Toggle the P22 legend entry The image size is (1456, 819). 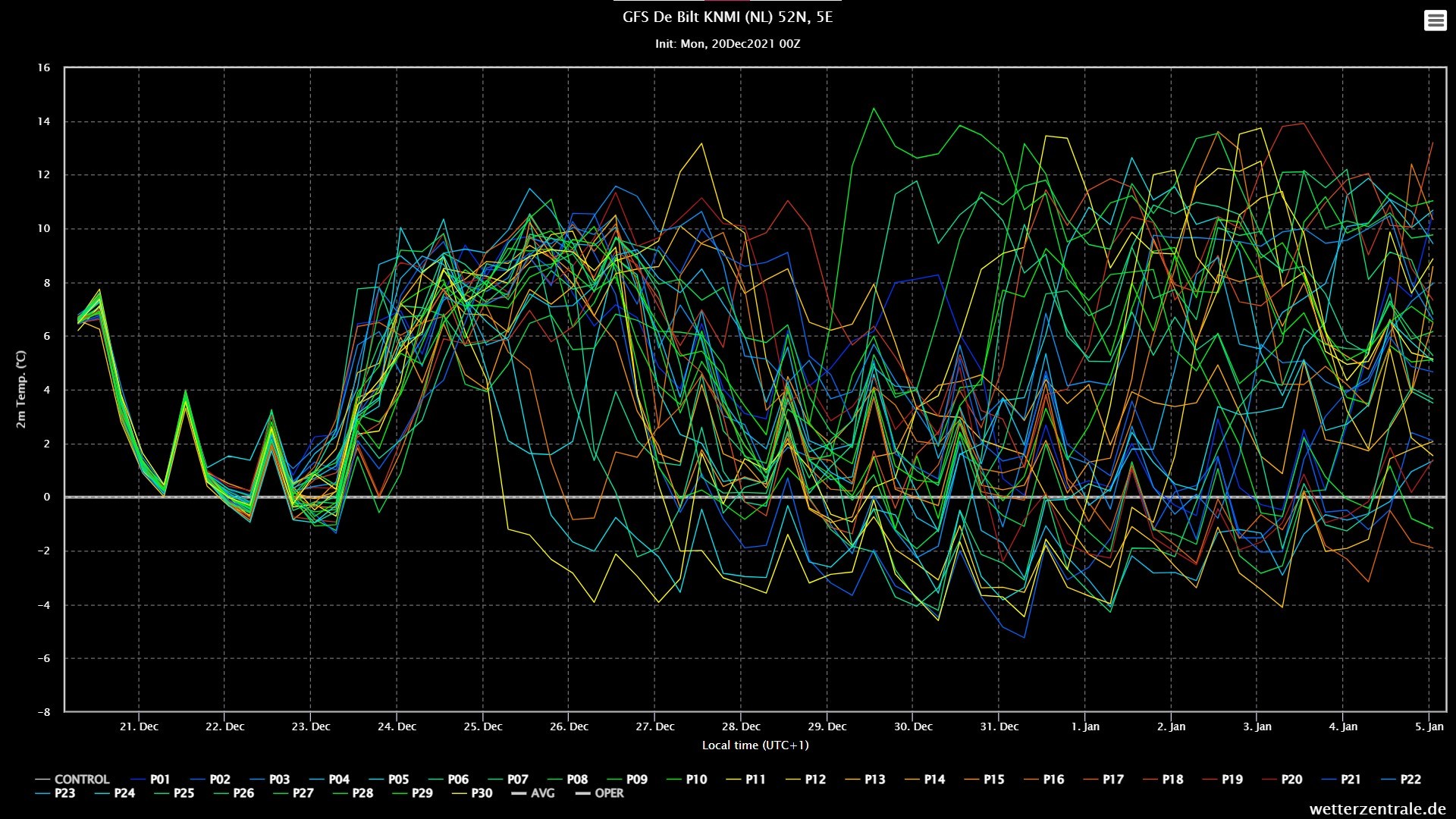pyautogui.click(x=1402, y=780)
